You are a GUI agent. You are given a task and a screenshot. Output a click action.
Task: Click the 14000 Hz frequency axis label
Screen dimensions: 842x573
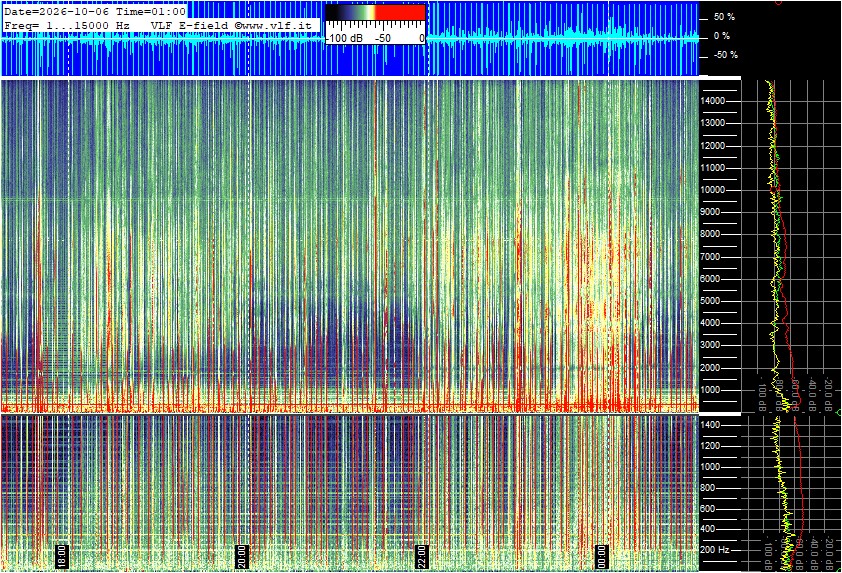712,101
